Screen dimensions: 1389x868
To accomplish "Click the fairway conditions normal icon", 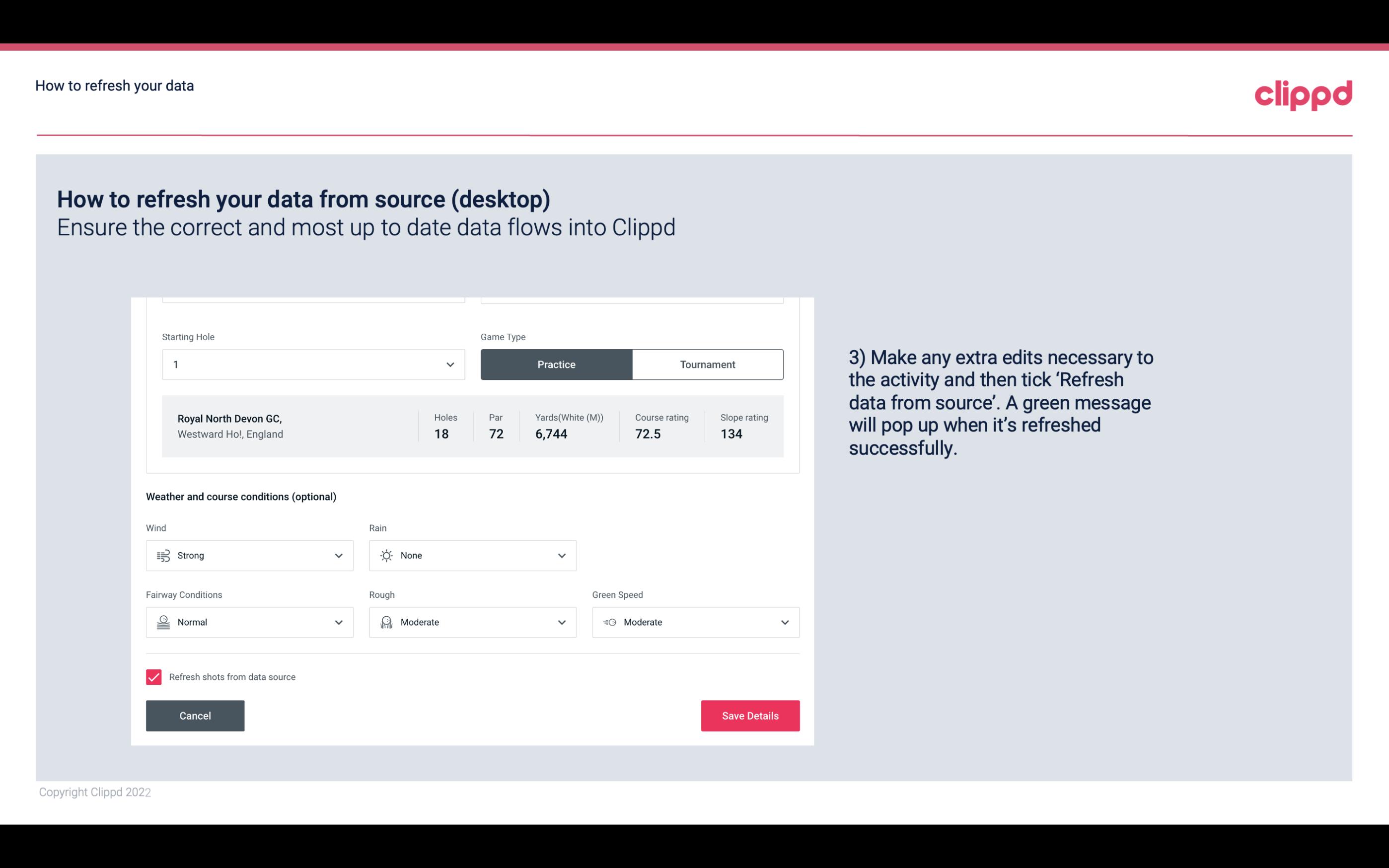I will pos(163,622).
